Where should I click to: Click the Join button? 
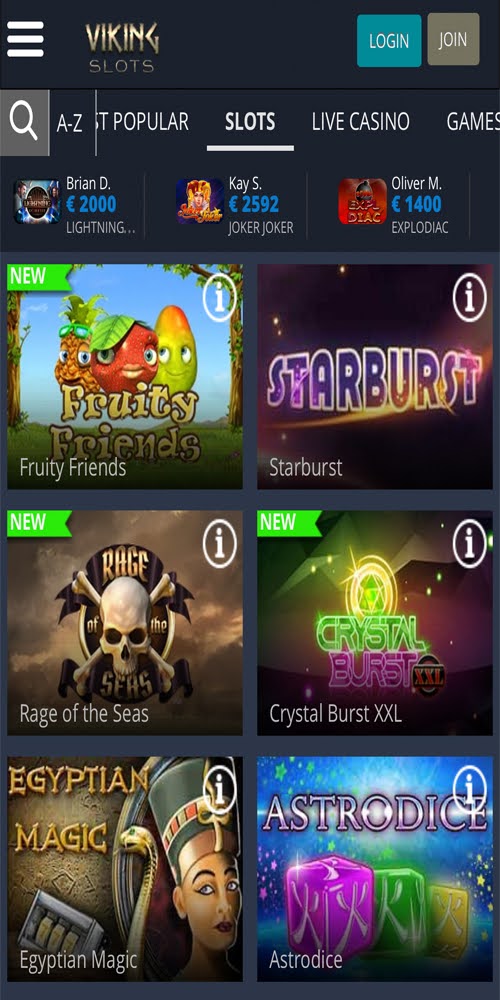pos(453,40)
